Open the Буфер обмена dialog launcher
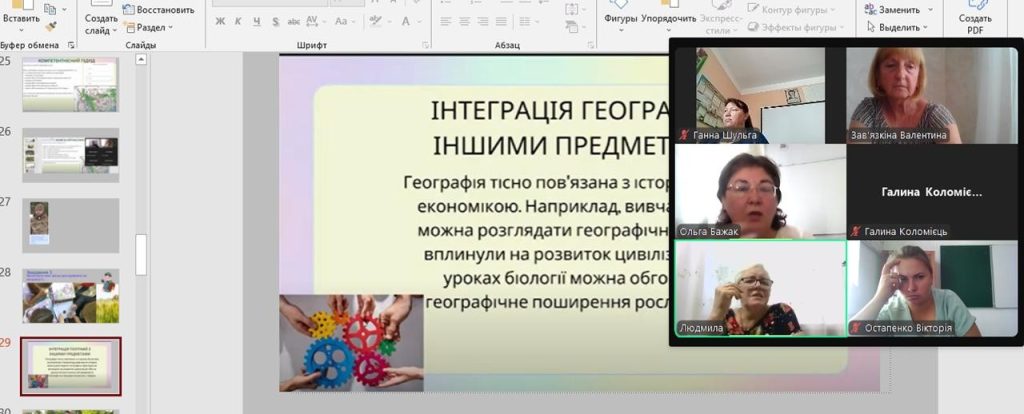Viewport: 1024px width, 414px height. (71, 45)
